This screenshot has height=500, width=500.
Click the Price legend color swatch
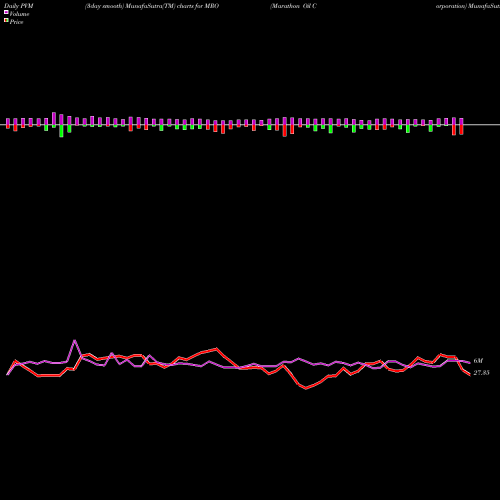(6, 20)
